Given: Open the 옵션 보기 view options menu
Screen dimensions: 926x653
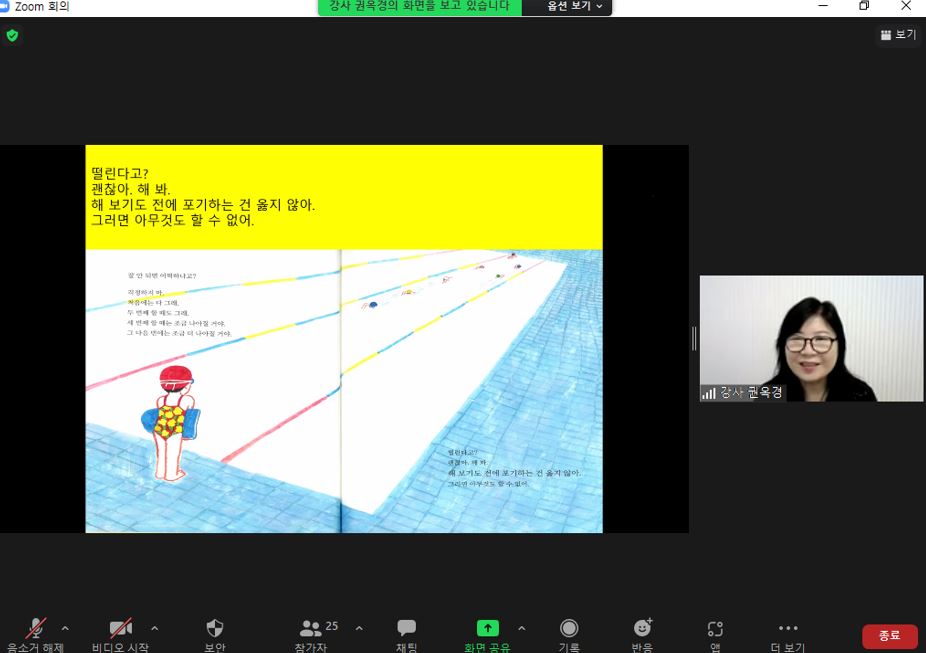Looking at the screenshot, I should (x=575, y=6).
